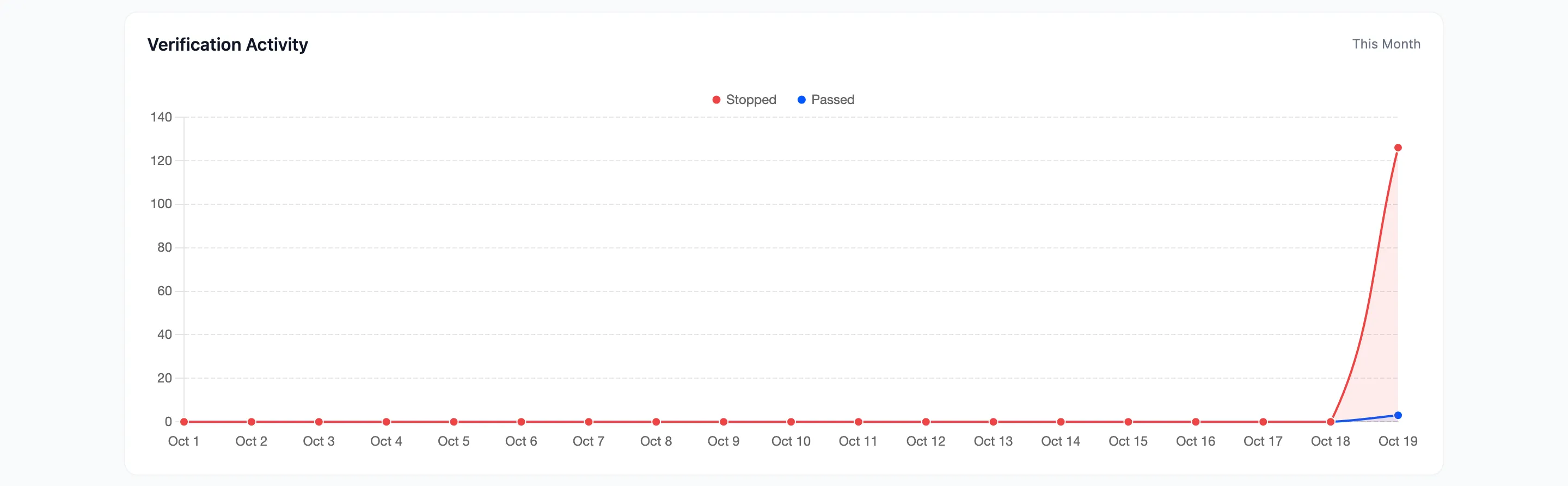The image size is (1568, 486).
Task: Toggle the Stopped series in the legend
Action: tap(744, 100)
